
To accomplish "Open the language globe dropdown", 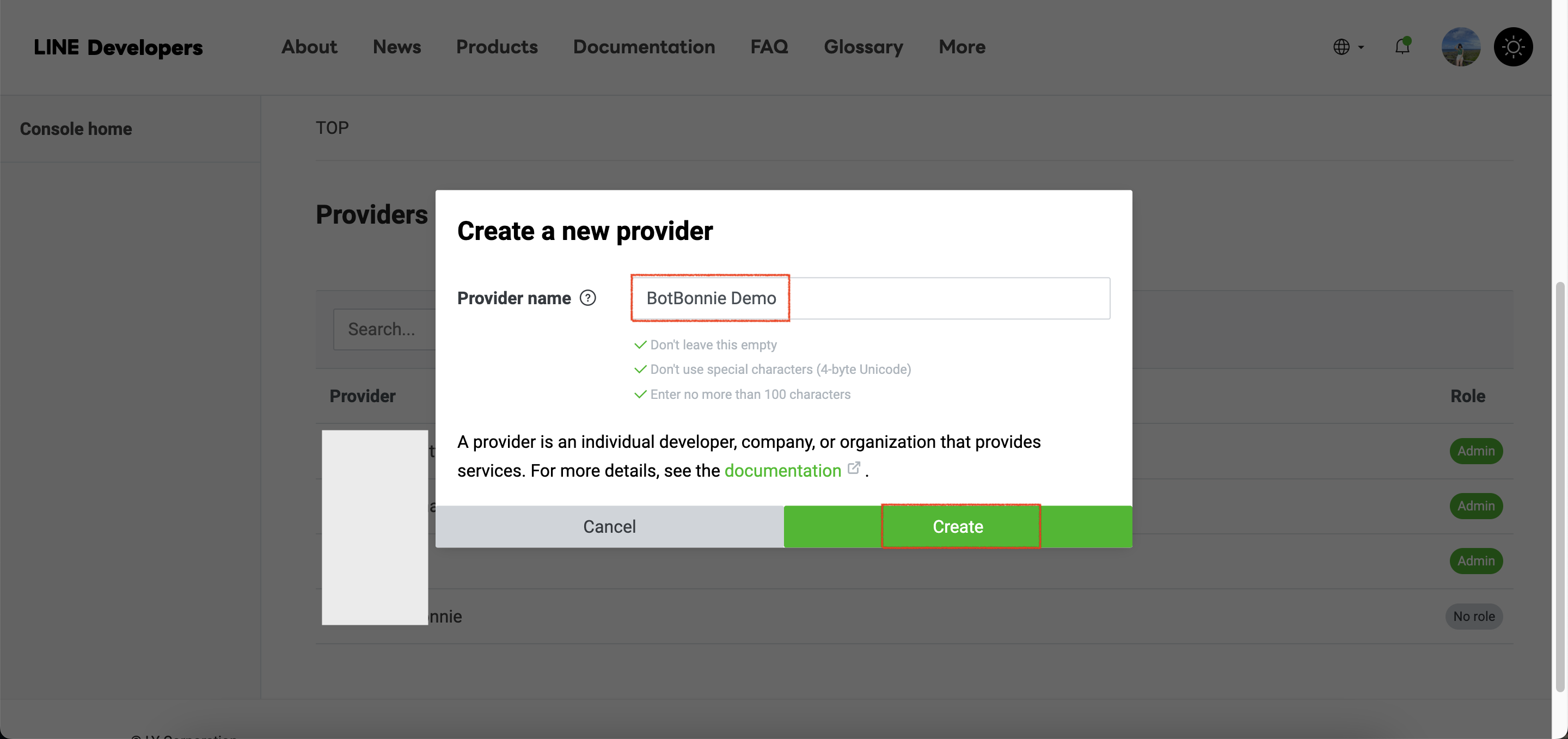I will [1347, 47].
